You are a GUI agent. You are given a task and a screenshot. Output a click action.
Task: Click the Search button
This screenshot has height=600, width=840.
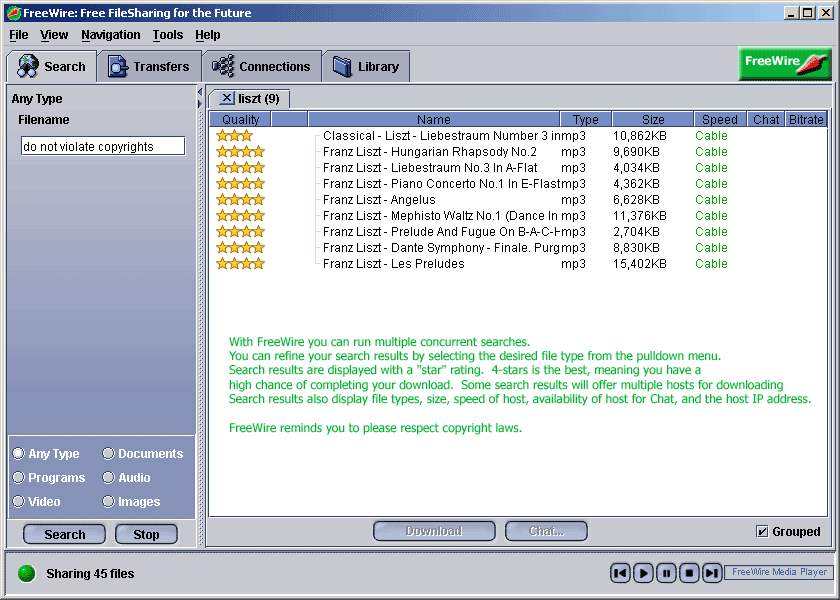pos(64,534)
